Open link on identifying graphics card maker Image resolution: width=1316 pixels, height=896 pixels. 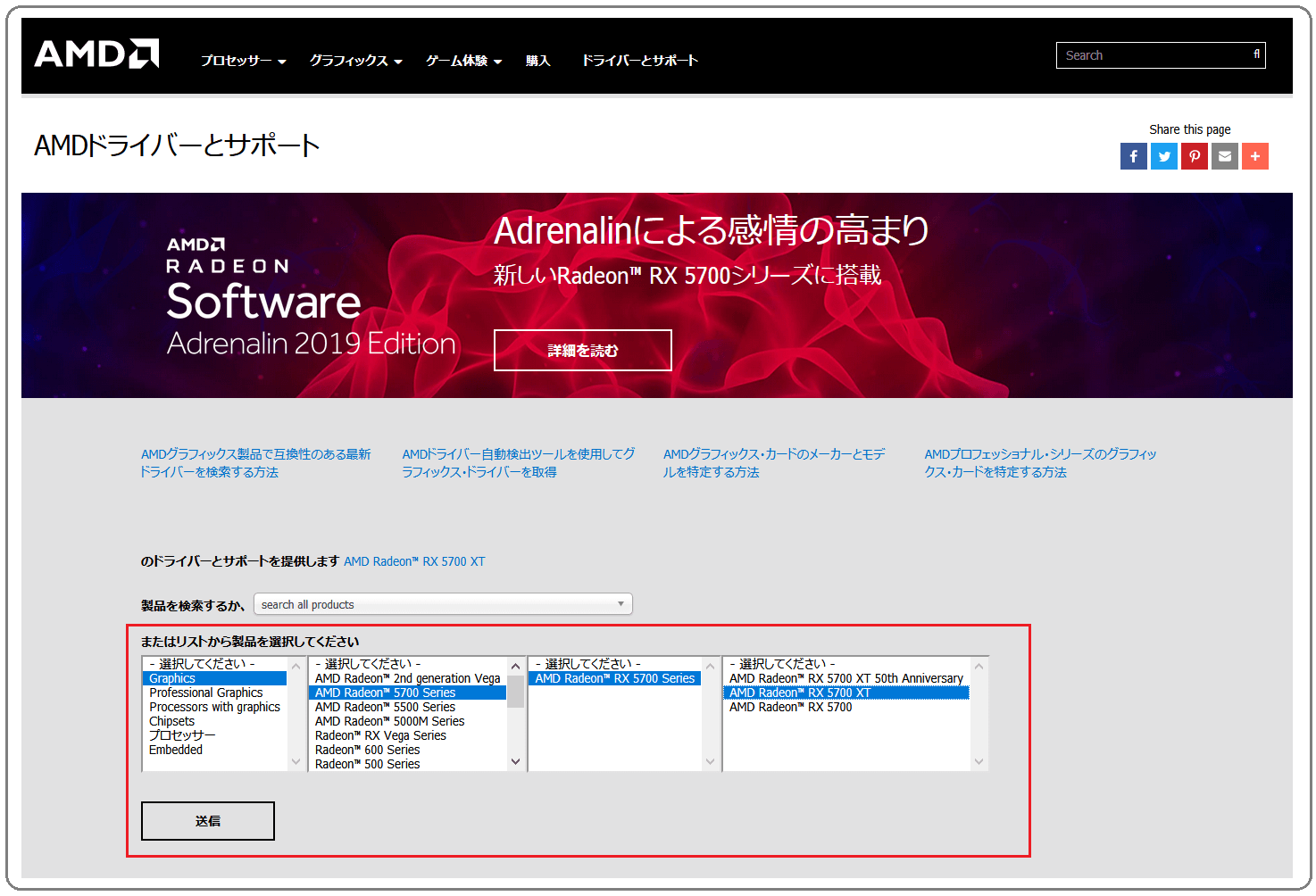[773, 463]
